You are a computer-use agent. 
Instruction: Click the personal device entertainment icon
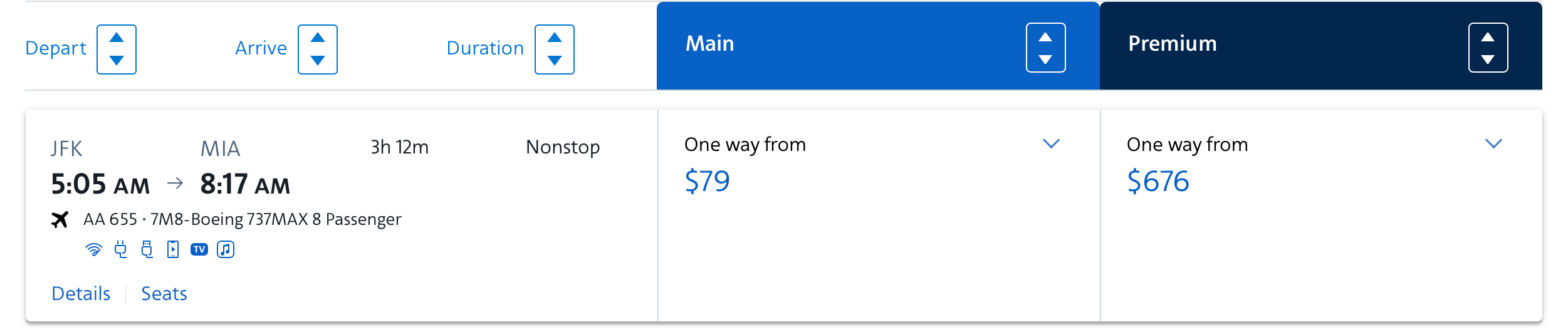coord(173,250)
